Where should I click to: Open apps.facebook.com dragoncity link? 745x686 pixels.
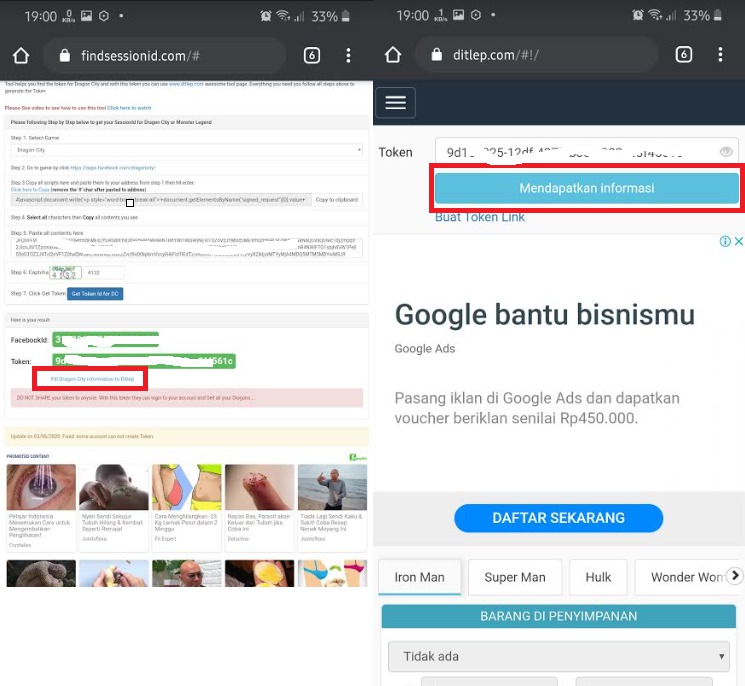[113, 168]
